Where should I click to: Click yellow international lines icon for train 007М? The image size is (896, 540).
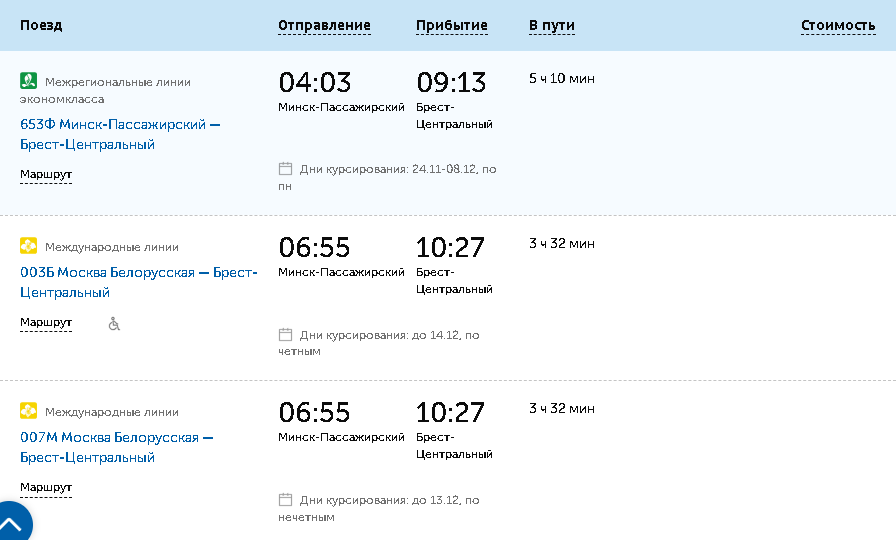tap(29, 411)
